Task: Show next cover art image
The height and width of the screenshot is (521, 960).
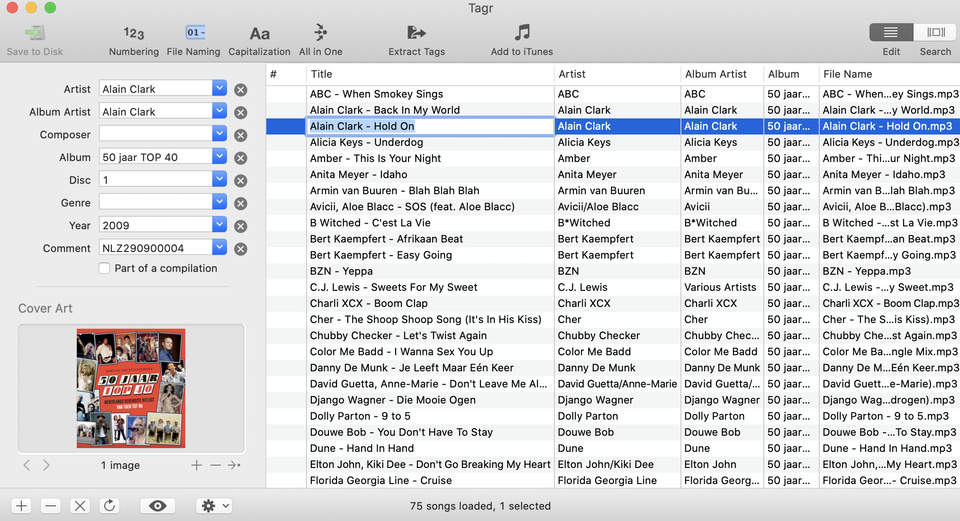Action: tap(47, 465)
